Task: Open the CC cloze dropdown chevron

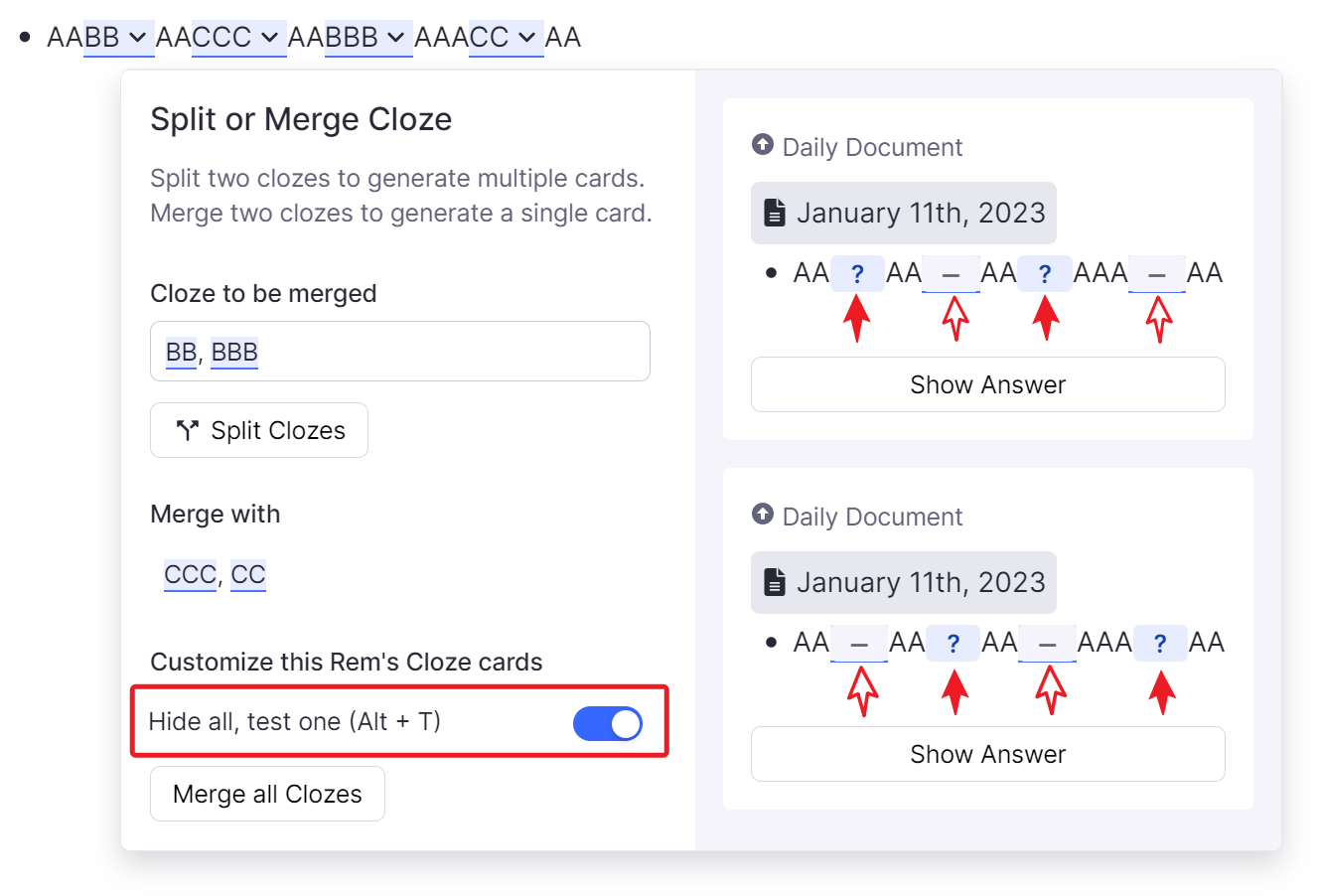Action: point(526,38)
